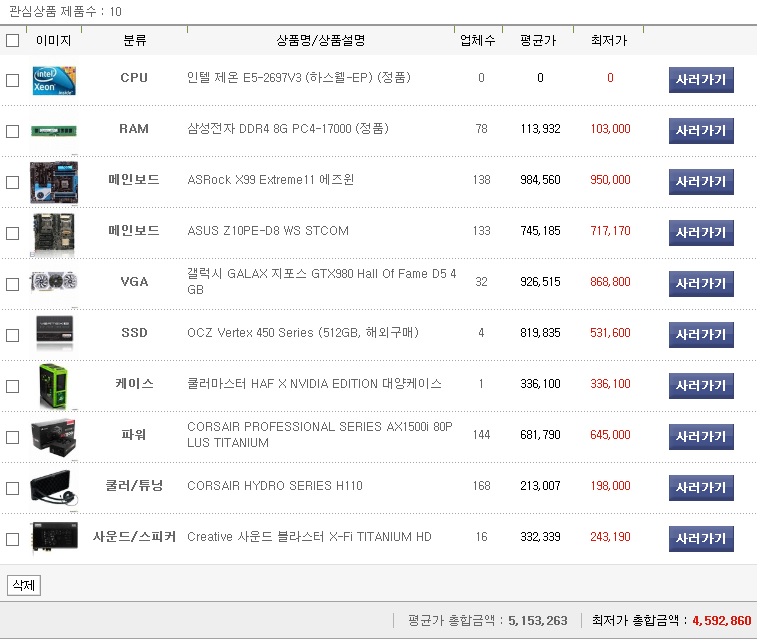Open product link CORSAIR HYDRO SERIES H110
Image resolution: width=762 pixels, height=644 pixels.
(275, 486)
